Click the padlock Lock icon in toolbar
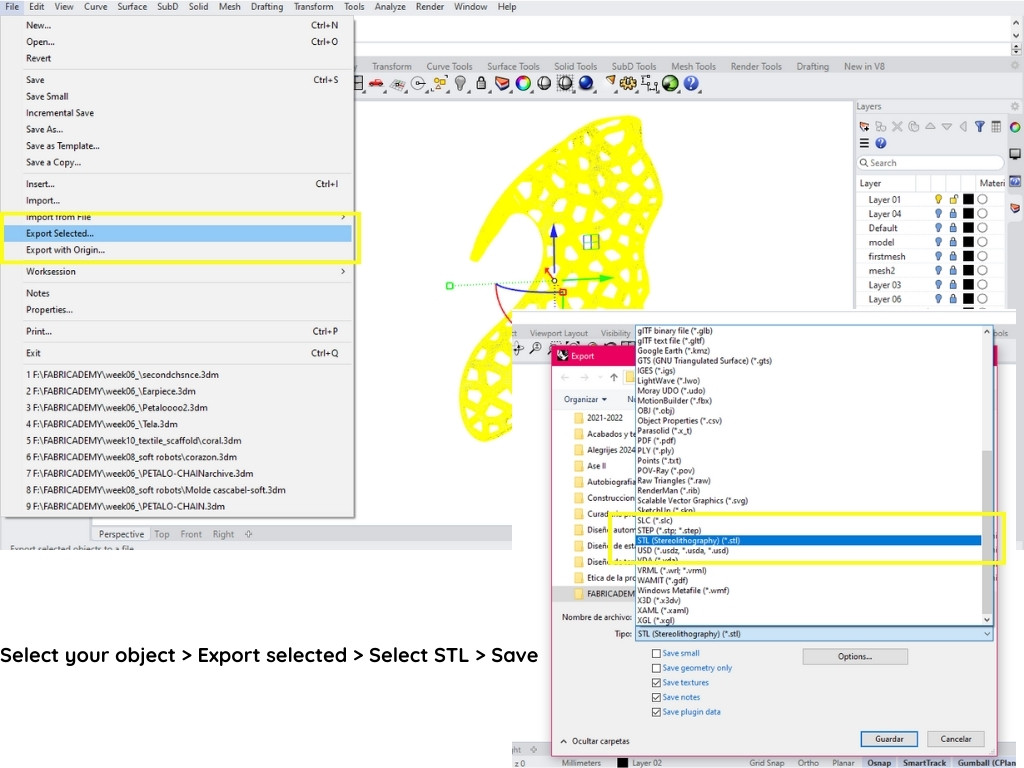The width and height of the screenshot is (1024, 768). [481, 84]
